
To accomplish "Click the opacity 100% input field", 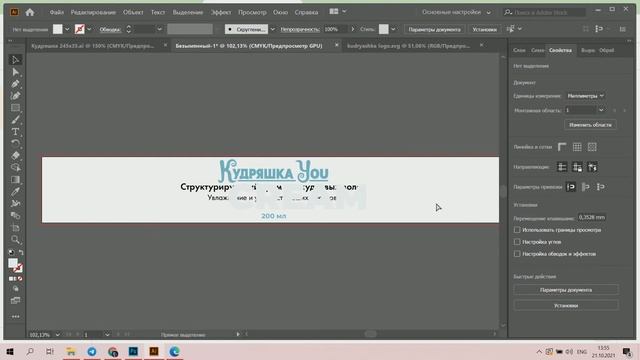I will 335,29.
